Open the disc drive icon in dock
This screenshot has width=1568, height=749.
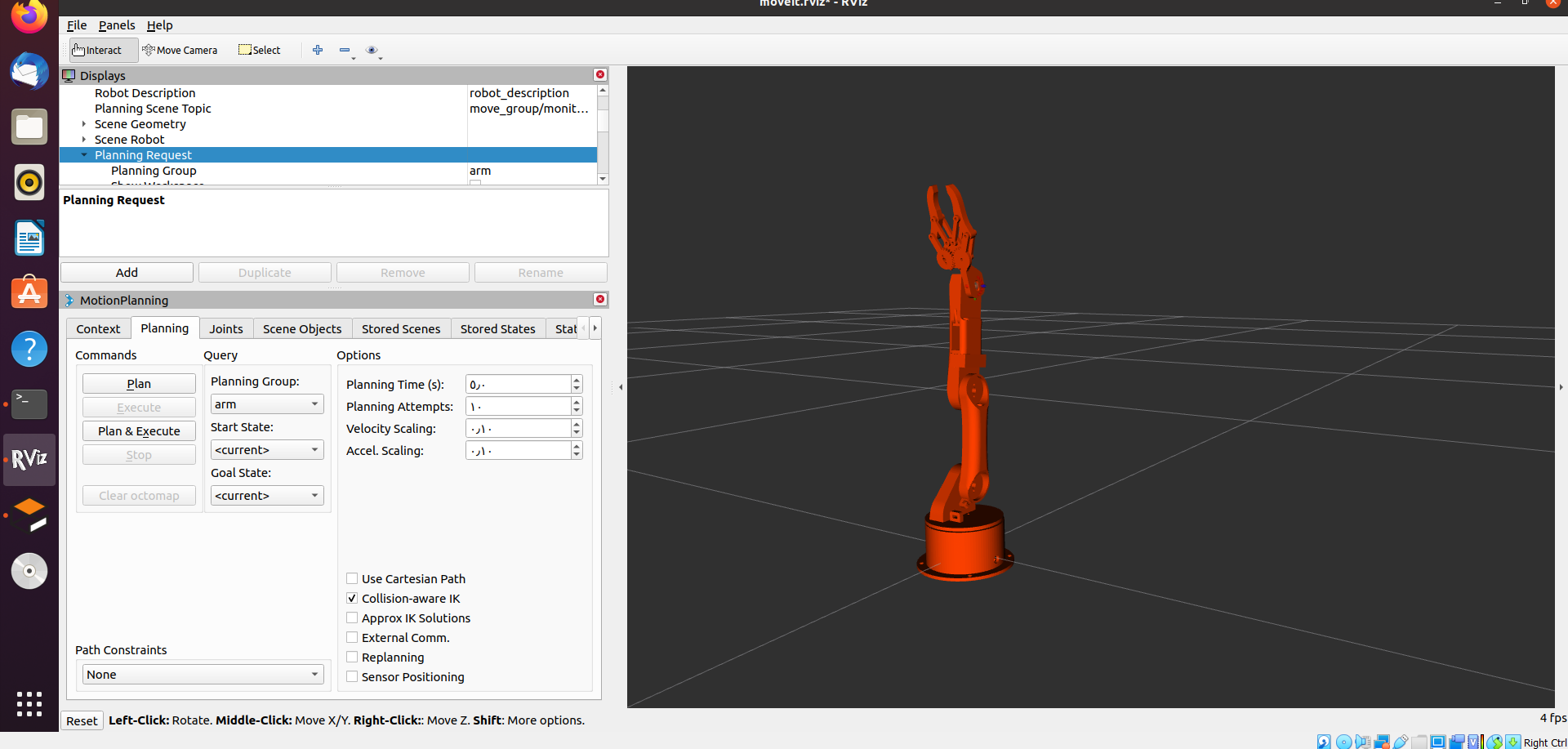(x=29, y=571)
